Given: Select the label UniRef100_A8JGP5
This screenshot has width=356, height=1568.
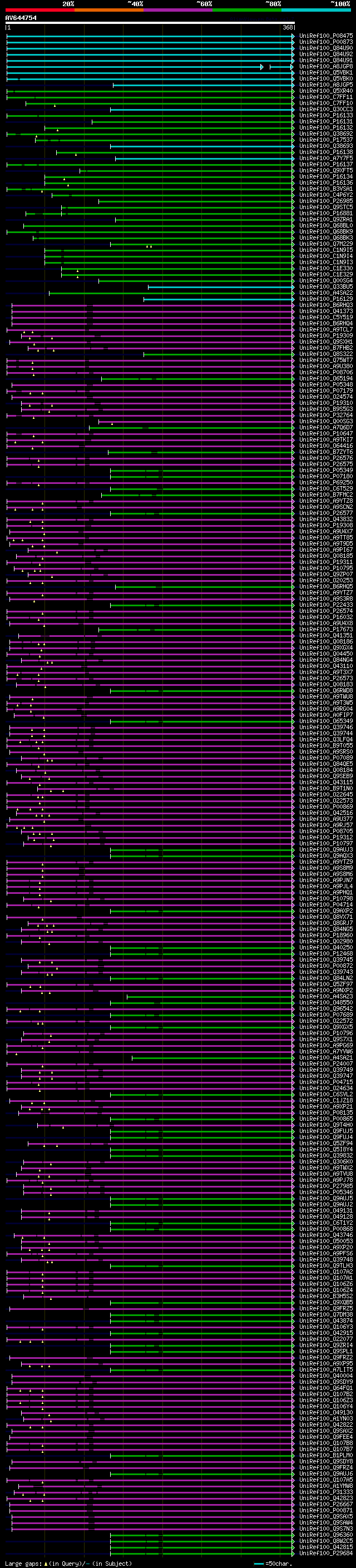Looking at the screenshot, I should (x=325, y=85).
